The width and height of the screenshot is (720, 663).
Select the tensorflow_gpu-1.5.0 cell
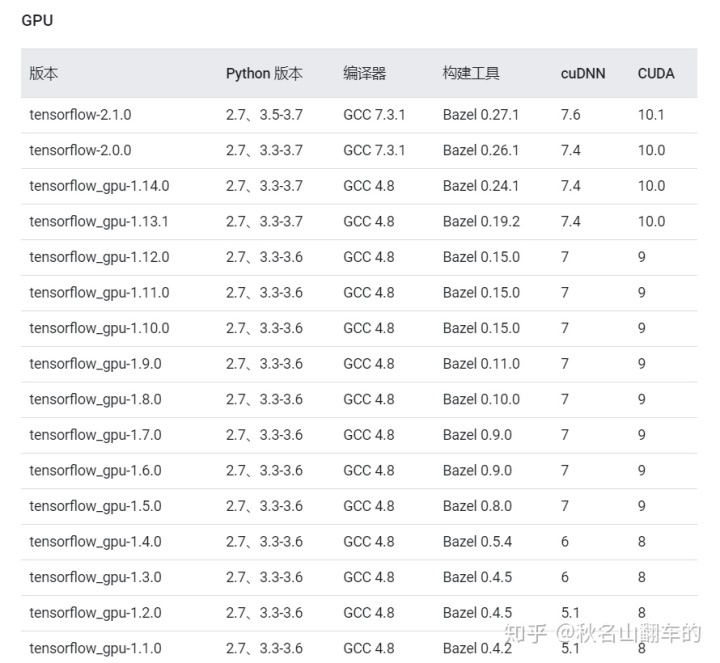(96, 506)
